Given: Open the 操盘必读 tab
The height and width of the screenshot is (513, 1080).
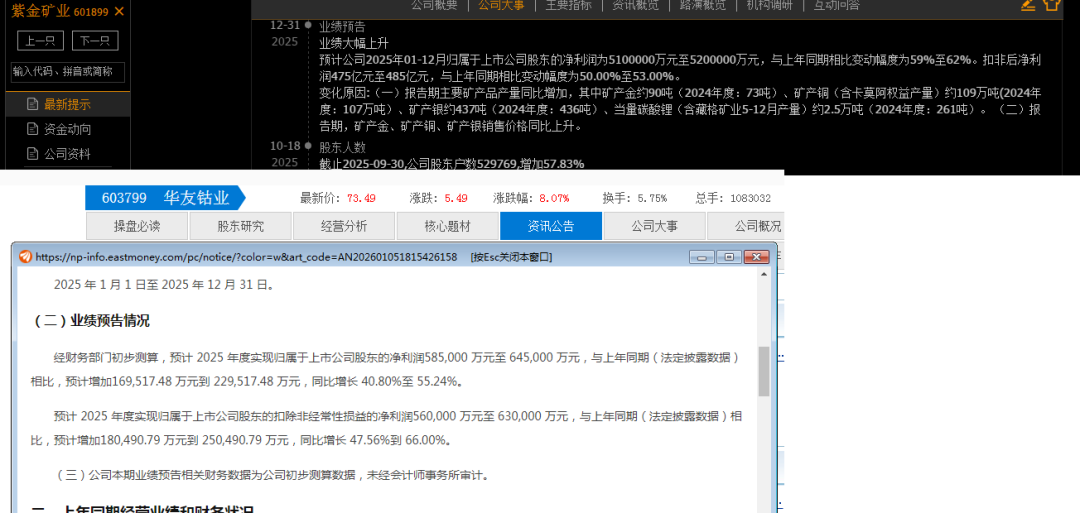Looking at the screenshot, I should click(137, 226).
